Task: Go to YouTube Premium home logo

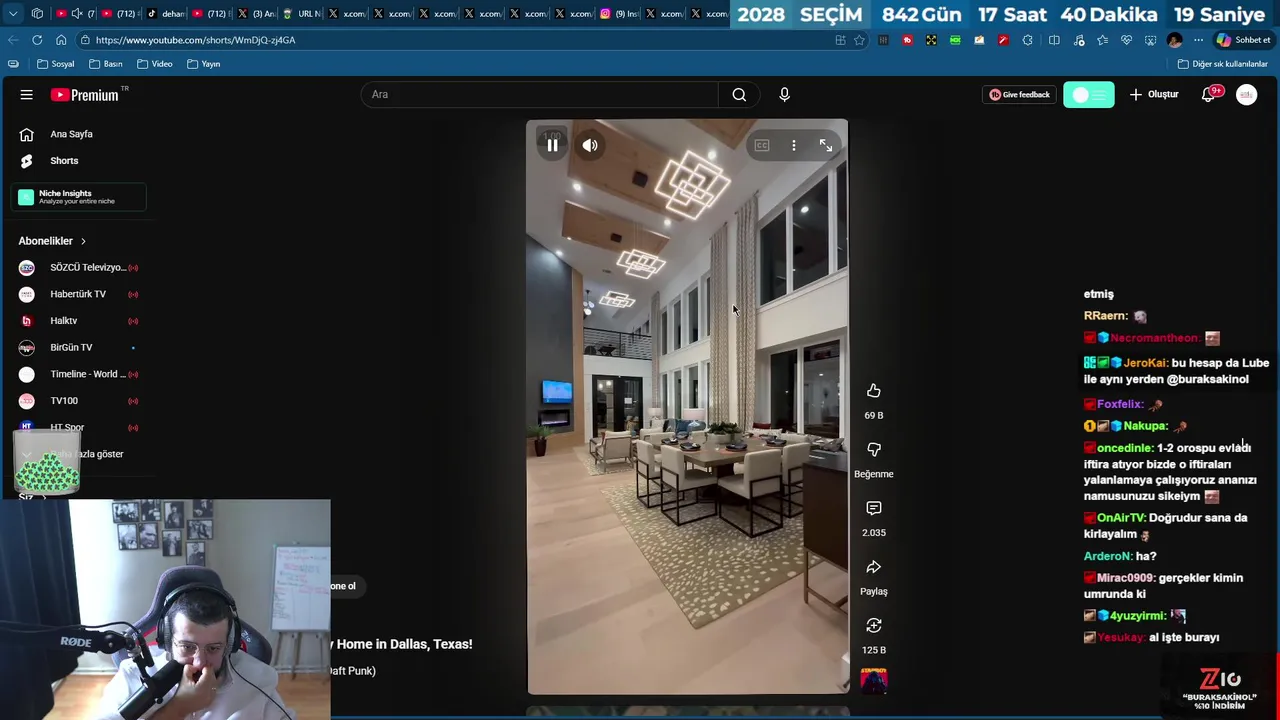Action: click(x=86, y=95)
